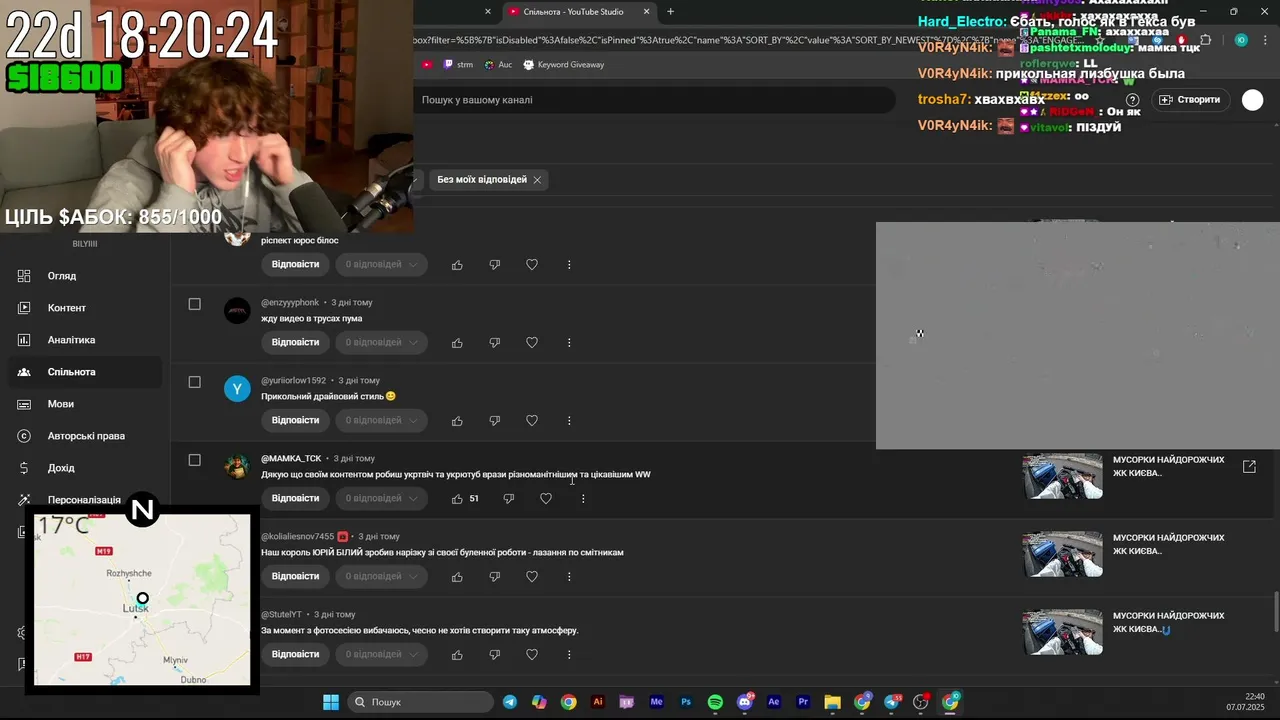Heart the @enzyyyphonk comment

click(532, 343)
